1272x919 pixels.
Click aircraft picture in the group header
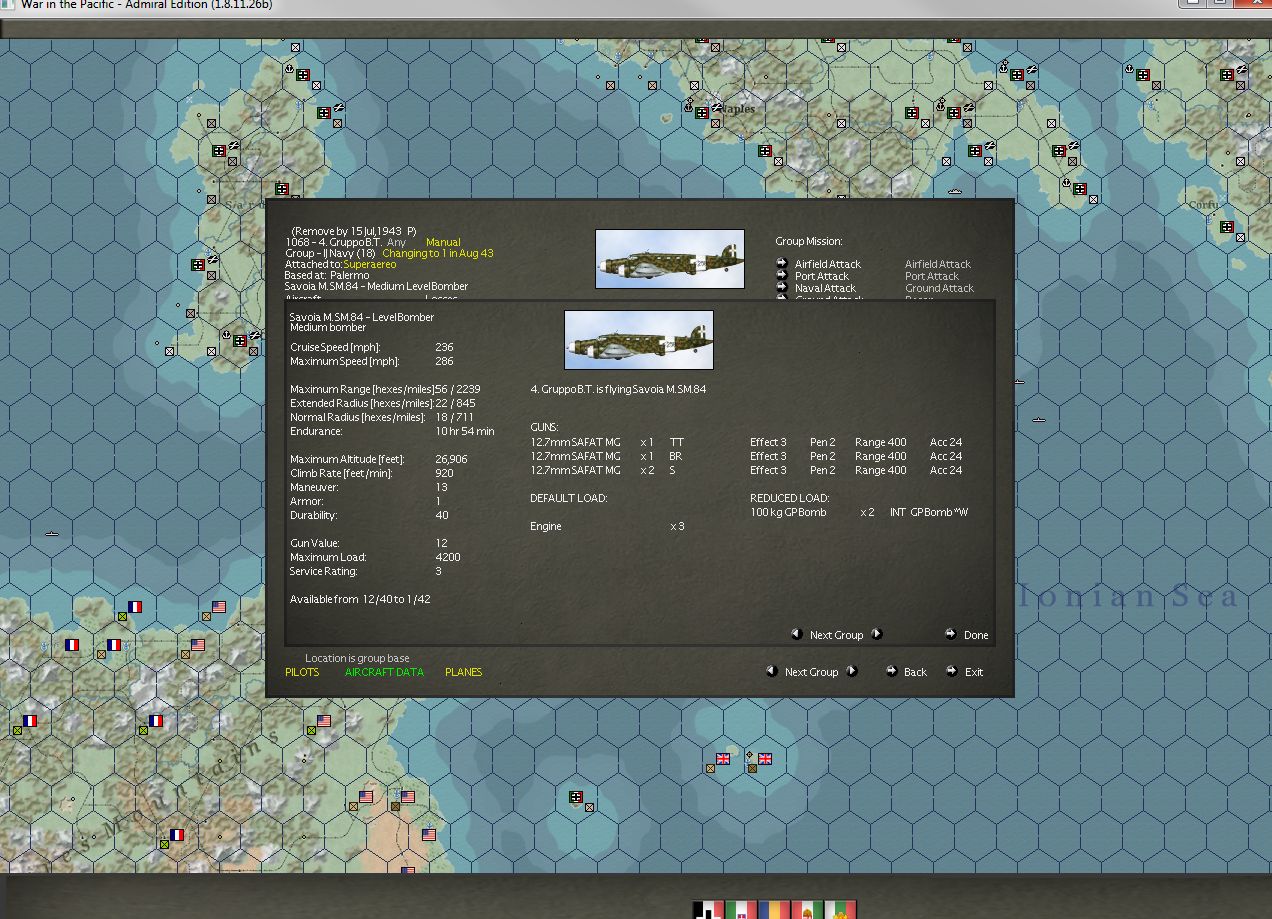coord(669,259)
